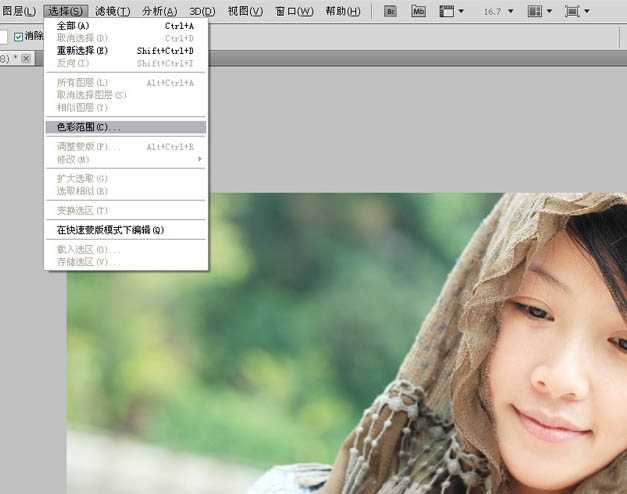Expand the arrange documents dropdown arrow
Image resolution: width=627 pixels, height=494 pixels.
(x=549, y=12)
